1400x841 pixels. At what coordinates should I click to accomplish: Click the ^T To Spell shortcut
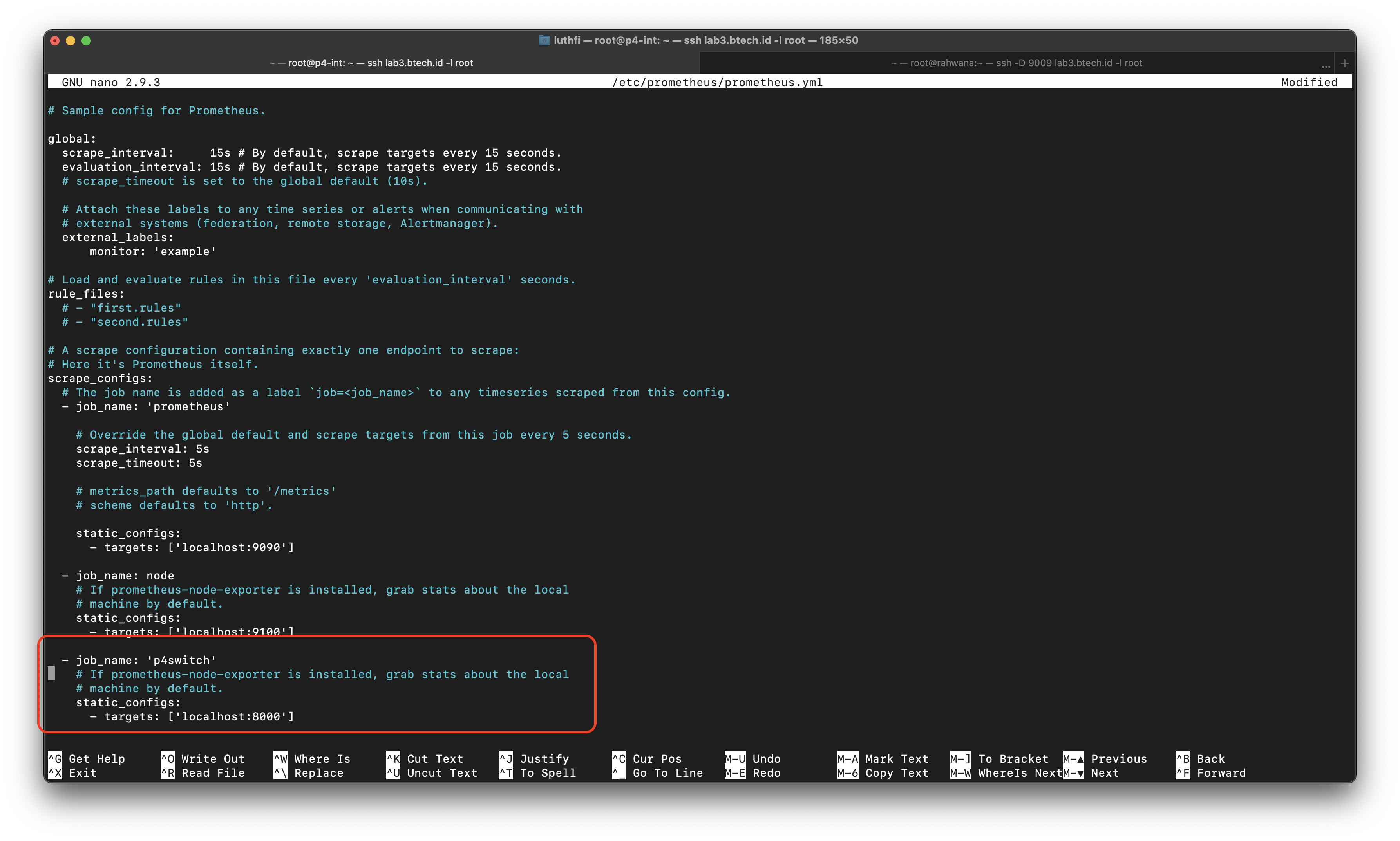pos(538,773)
